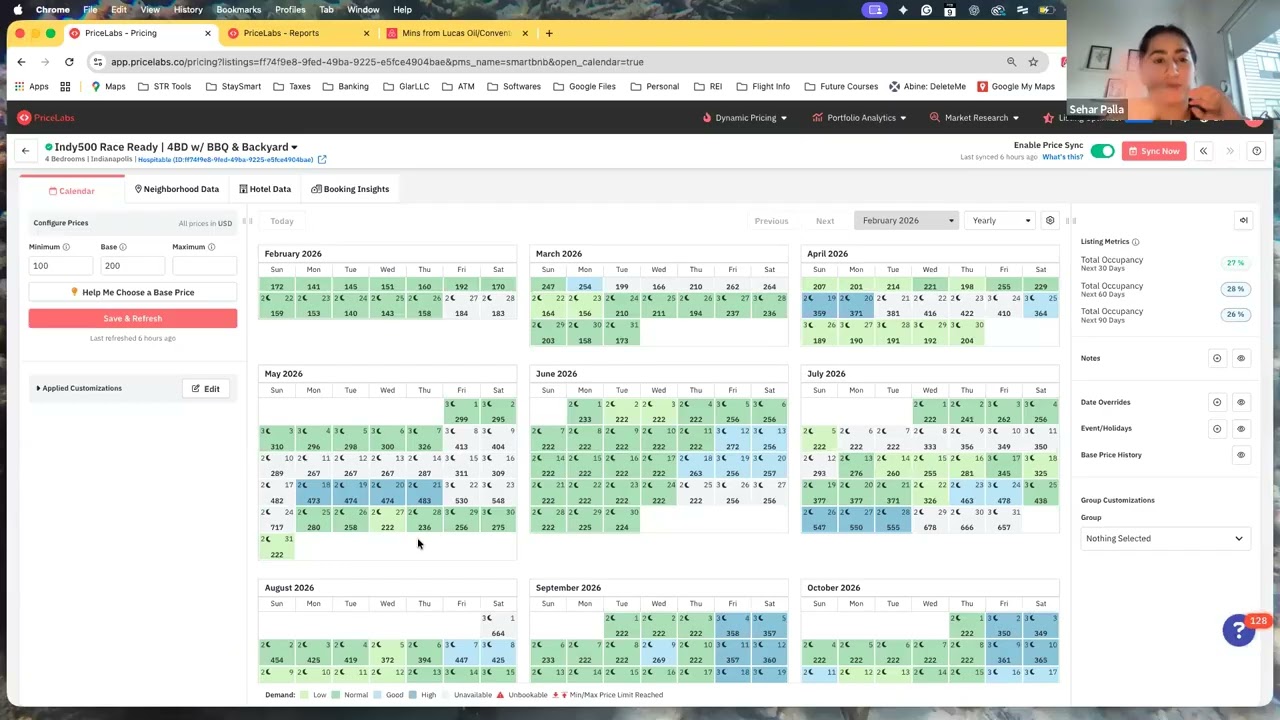Viewport: 1280px width, 720px height.
Task: Click the 27 % occupancy badge
Action: tap(1236, 263)
